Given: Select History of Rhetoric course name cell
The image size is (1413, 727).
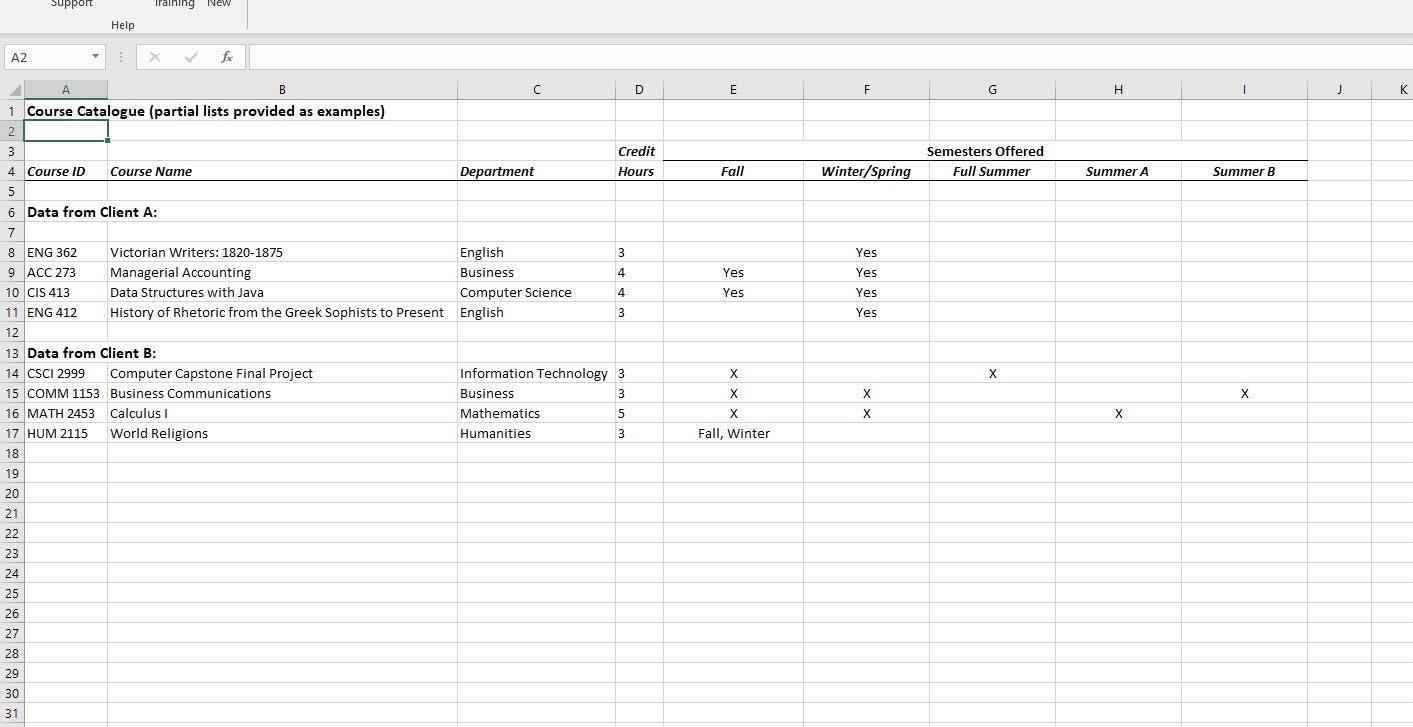Looking at the screenshot, I should click(x=282, y=312).
